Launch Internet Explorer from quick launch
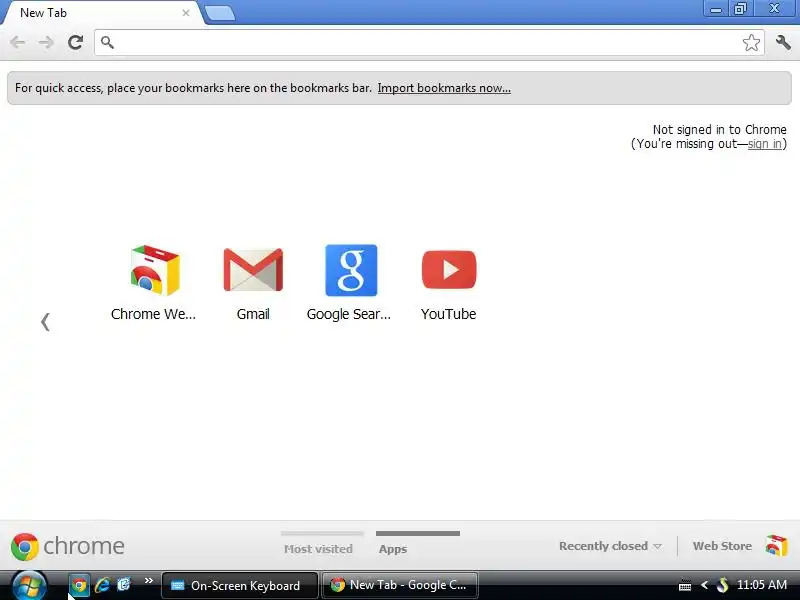 pos(102,585)
